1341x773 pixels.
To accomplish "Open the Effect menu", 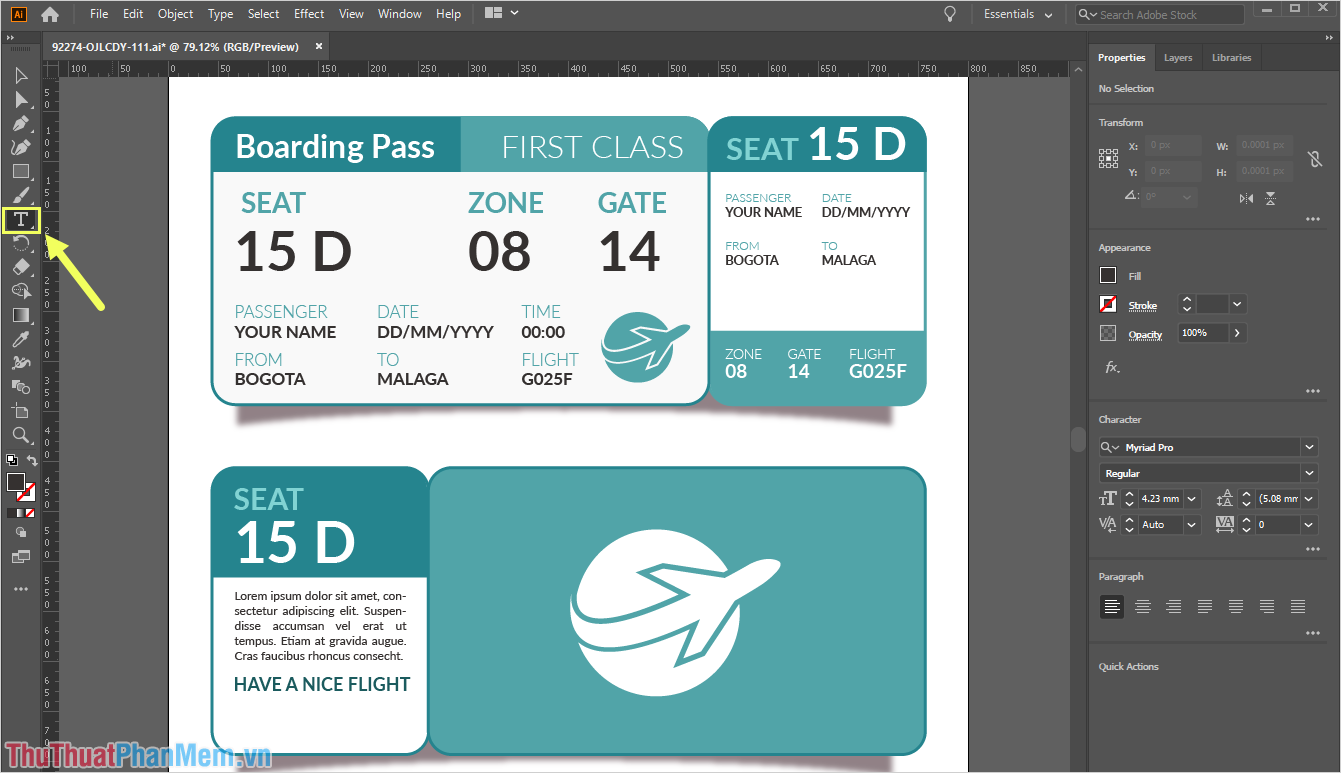I will 309,14.
